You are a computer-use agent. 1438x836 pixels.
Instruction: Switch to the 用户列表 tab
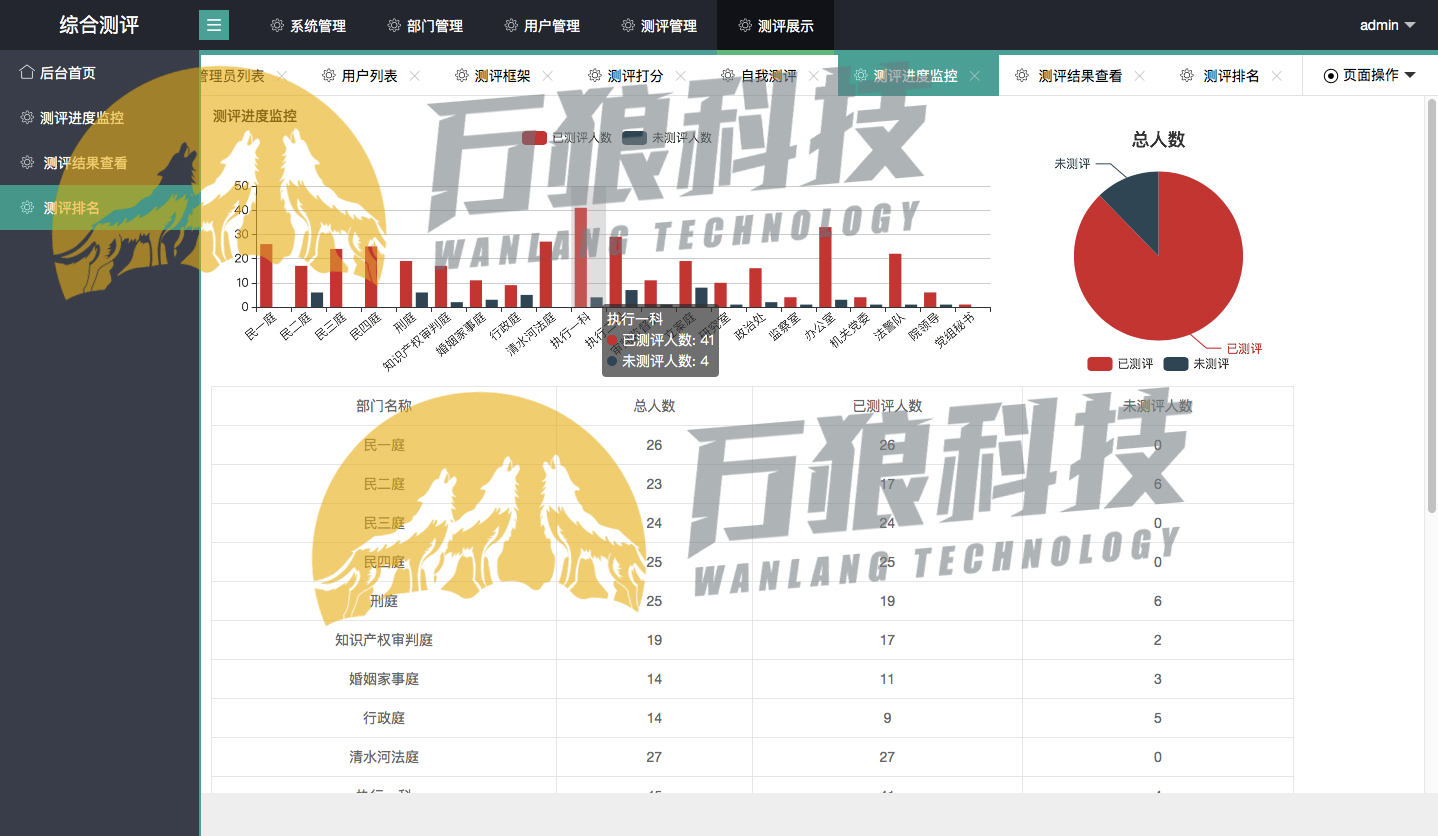click(x=369, y=75)
